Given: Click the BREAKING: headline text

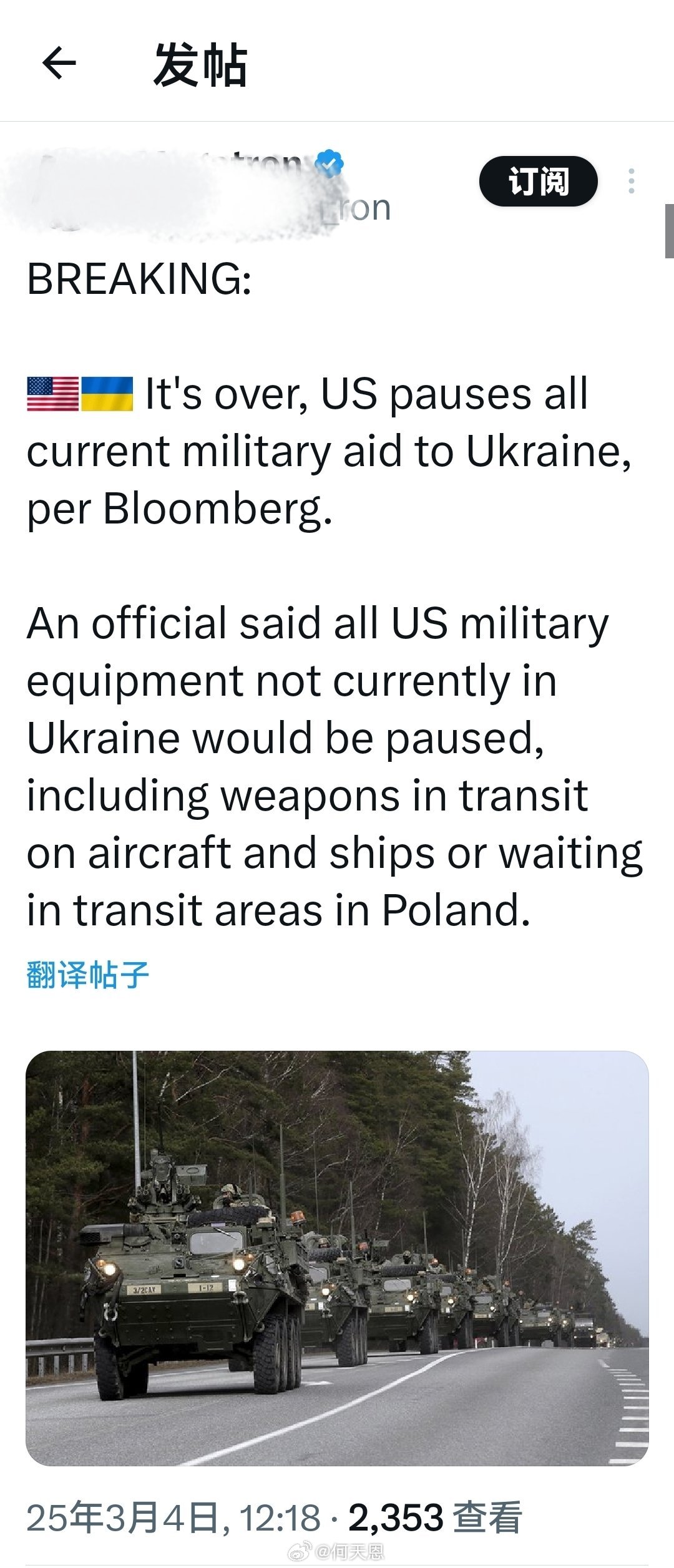Looking at the screenshot, I should pos(139,279).
